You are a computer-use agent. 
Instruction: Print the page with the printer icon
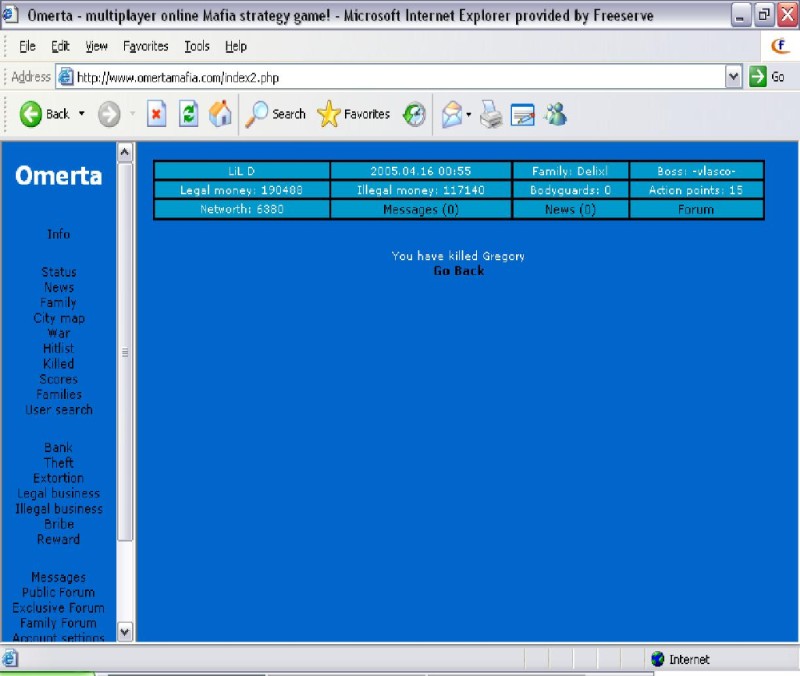tap(491, 114)
